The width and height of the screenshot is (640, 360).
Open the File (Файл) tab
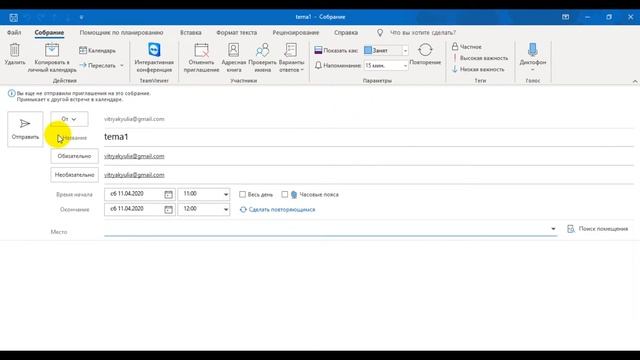[x=14, y=33]
